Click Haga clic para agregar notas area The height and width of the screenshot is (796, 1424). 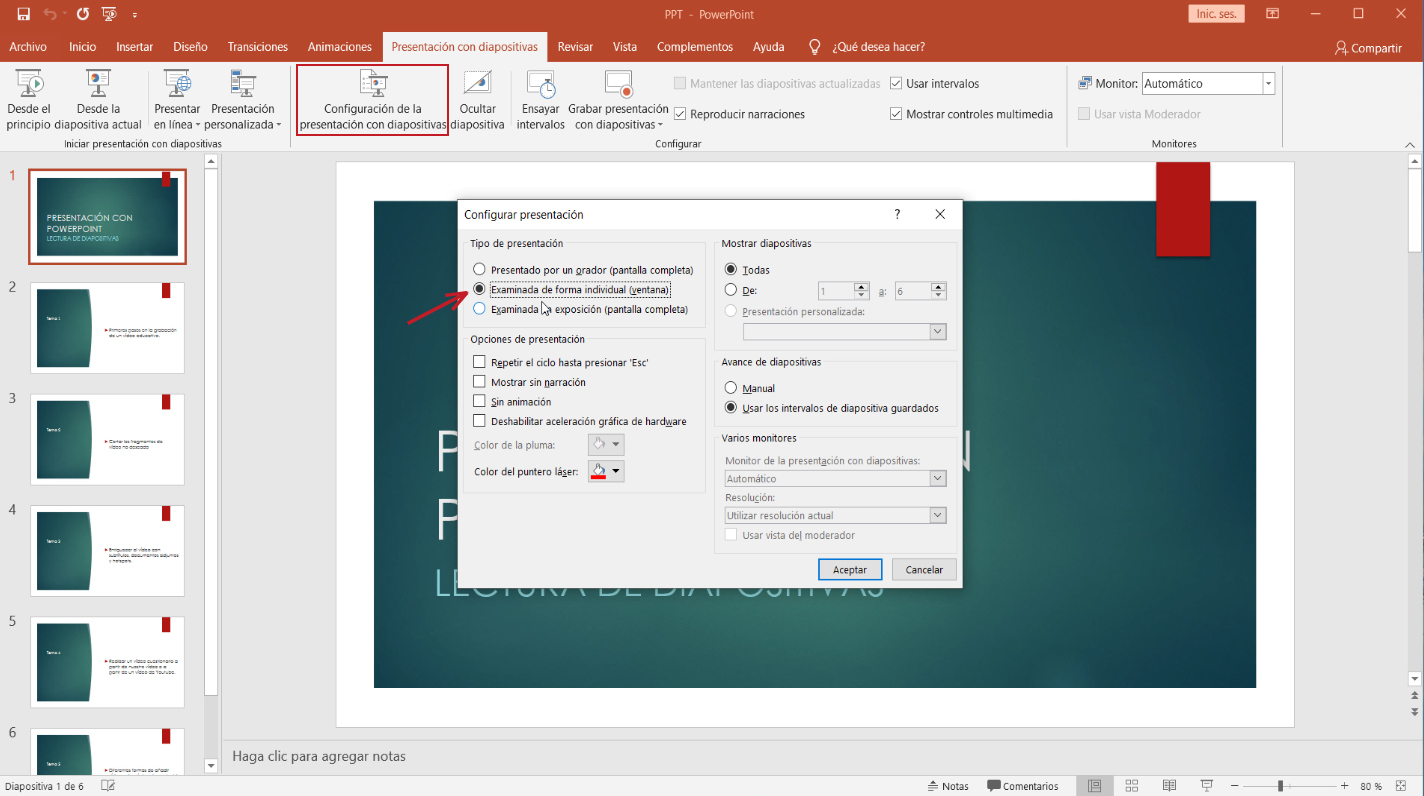coord(319,756)
